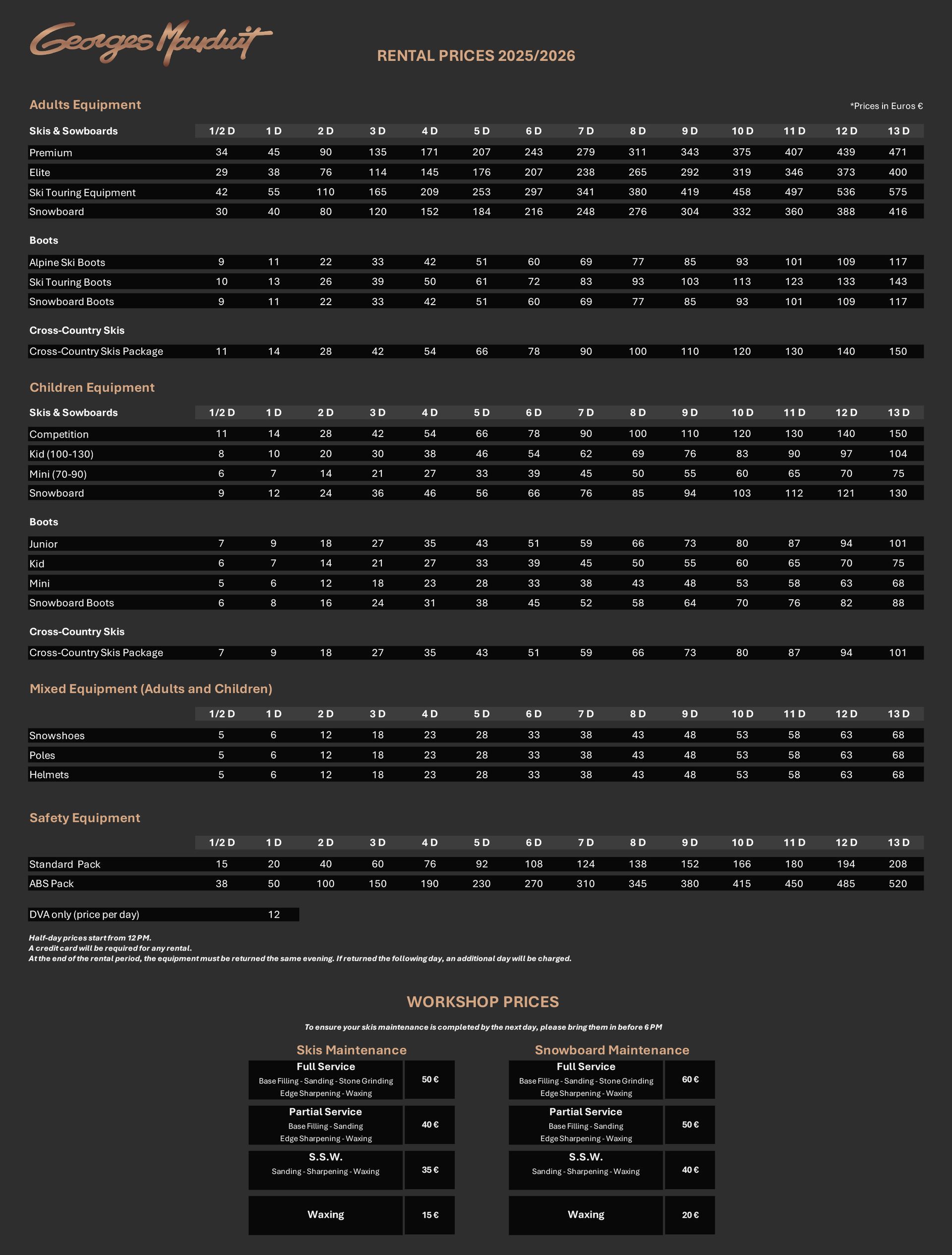Open the Mixed Equipment section header
Viewport: 952px width, 1255px height.
151,688
